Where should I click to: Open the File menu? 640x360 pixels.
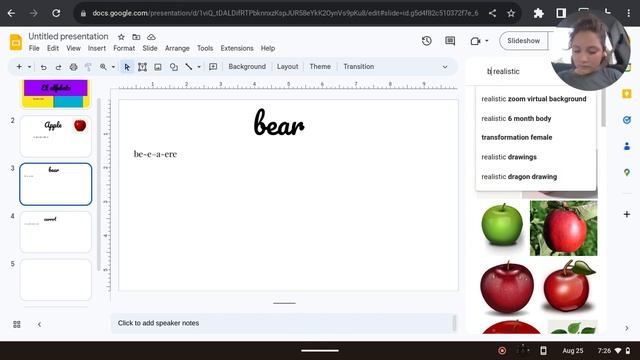point(34,48)
